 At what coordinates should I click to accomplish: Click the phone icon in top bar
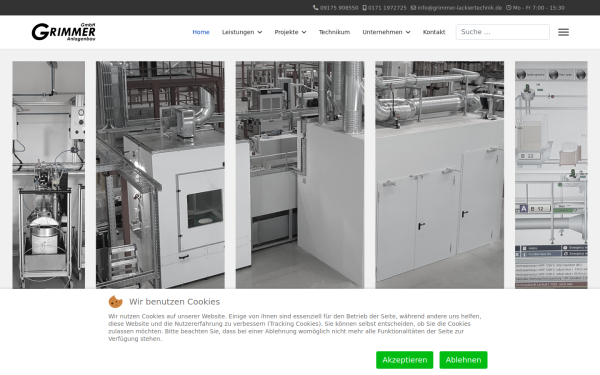315,8
